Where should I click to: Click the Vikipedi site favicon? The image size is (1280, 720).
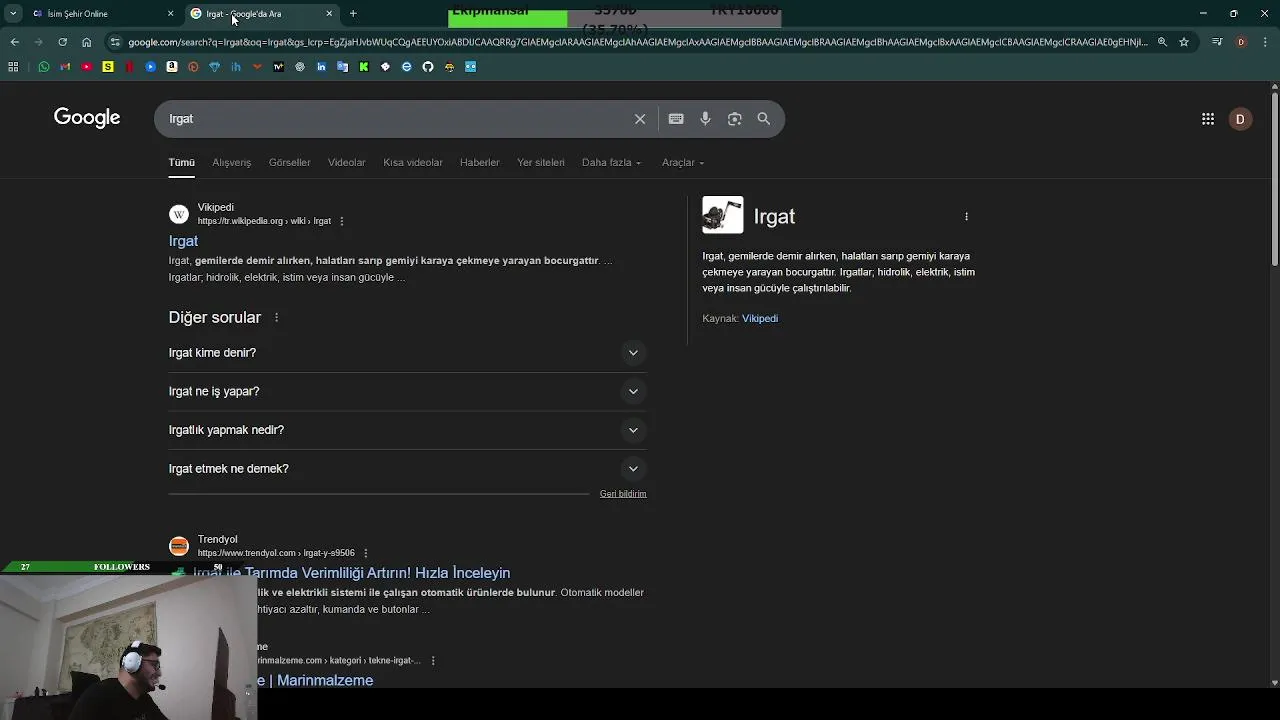click(x=179, y=214)
